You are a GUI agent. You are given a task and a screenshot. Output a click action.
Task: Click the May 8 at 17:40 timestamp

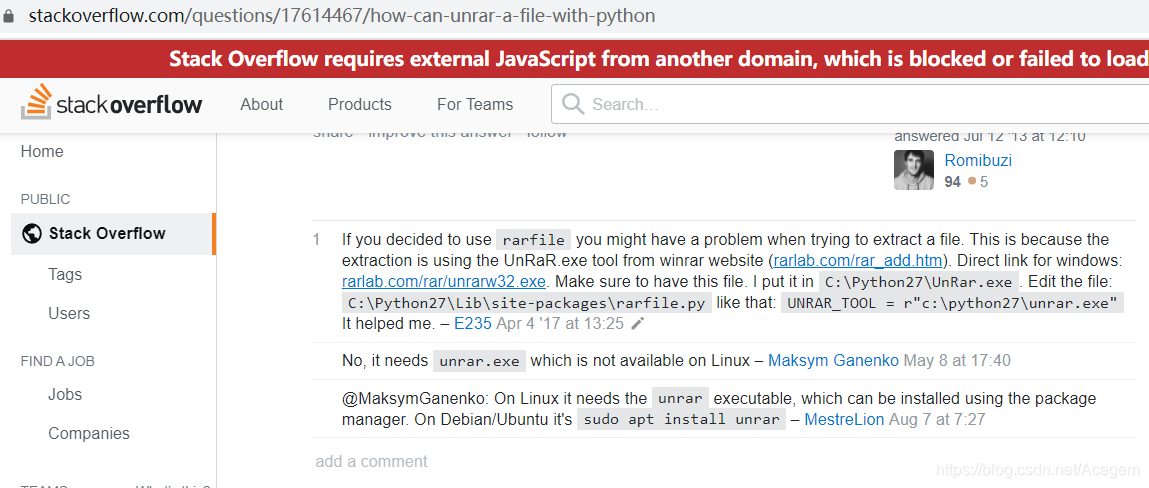957,361
